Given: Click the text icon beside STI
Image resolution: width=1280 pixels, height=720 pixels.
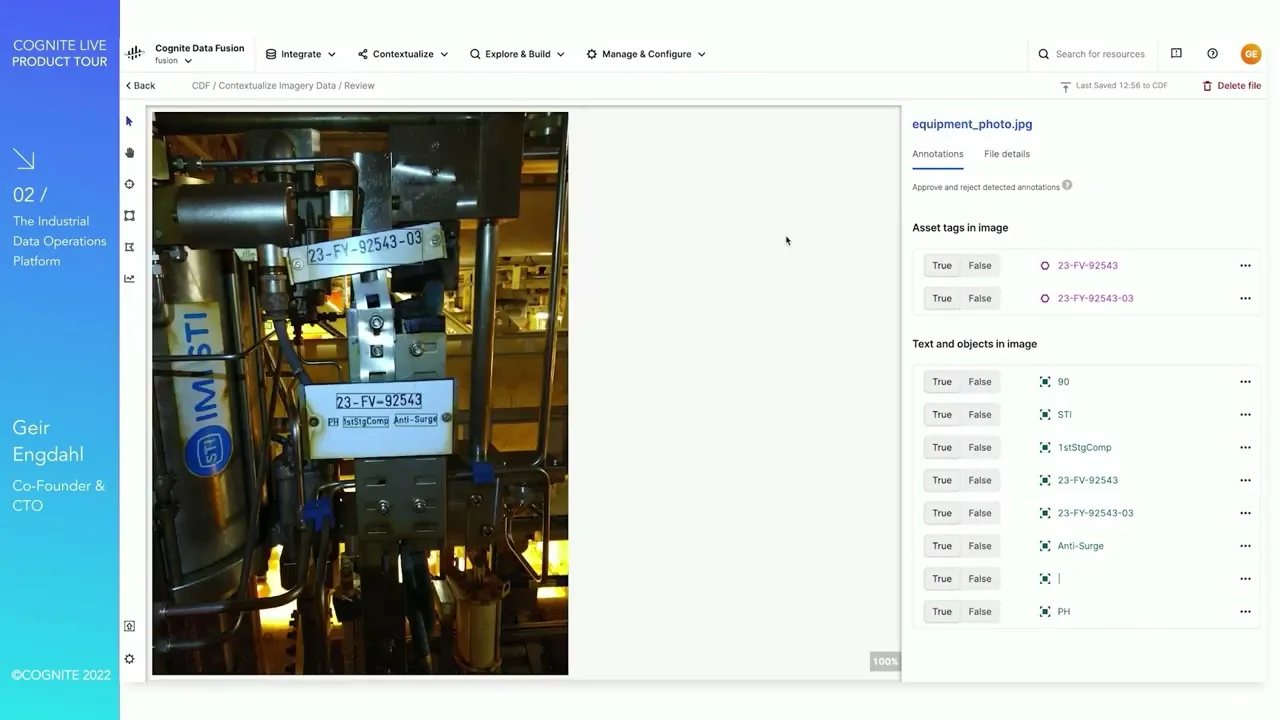Looking at the screenshot, I should click(1045, 415).
